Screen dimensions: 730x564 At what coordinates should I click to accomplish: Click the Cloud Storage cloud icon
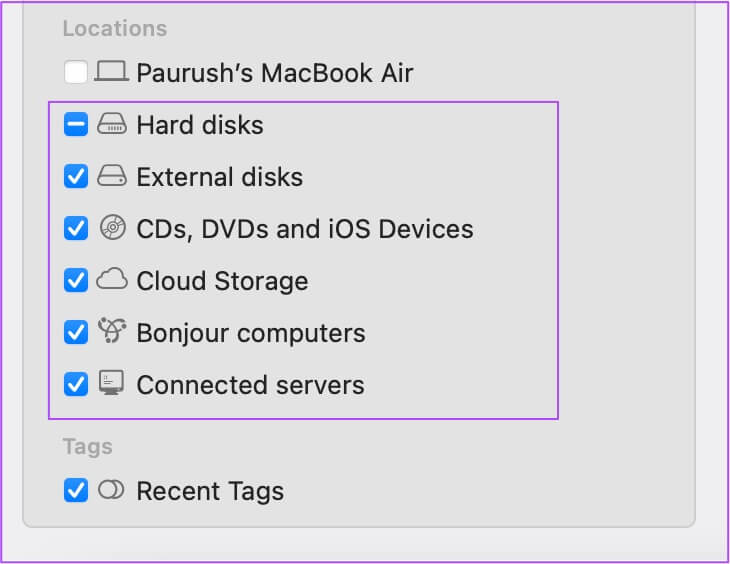click(x=112, y=281)
